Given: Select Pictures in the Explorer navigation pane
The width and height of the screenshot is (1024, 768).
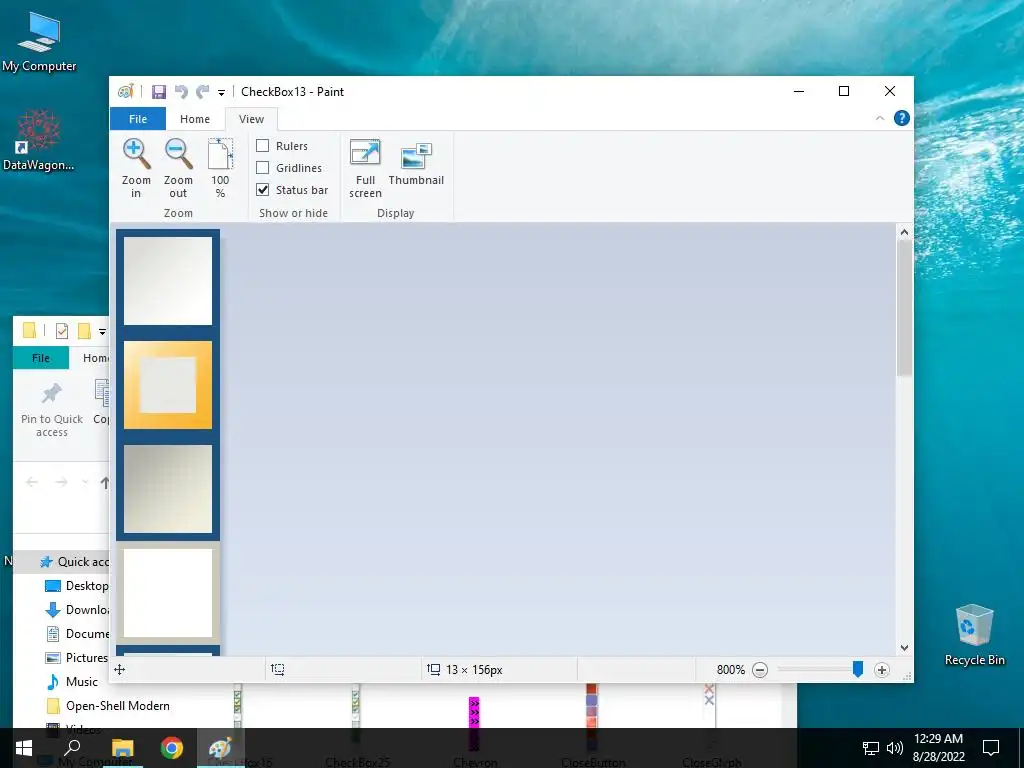Looking at the screenshot, I should (76, 658).
